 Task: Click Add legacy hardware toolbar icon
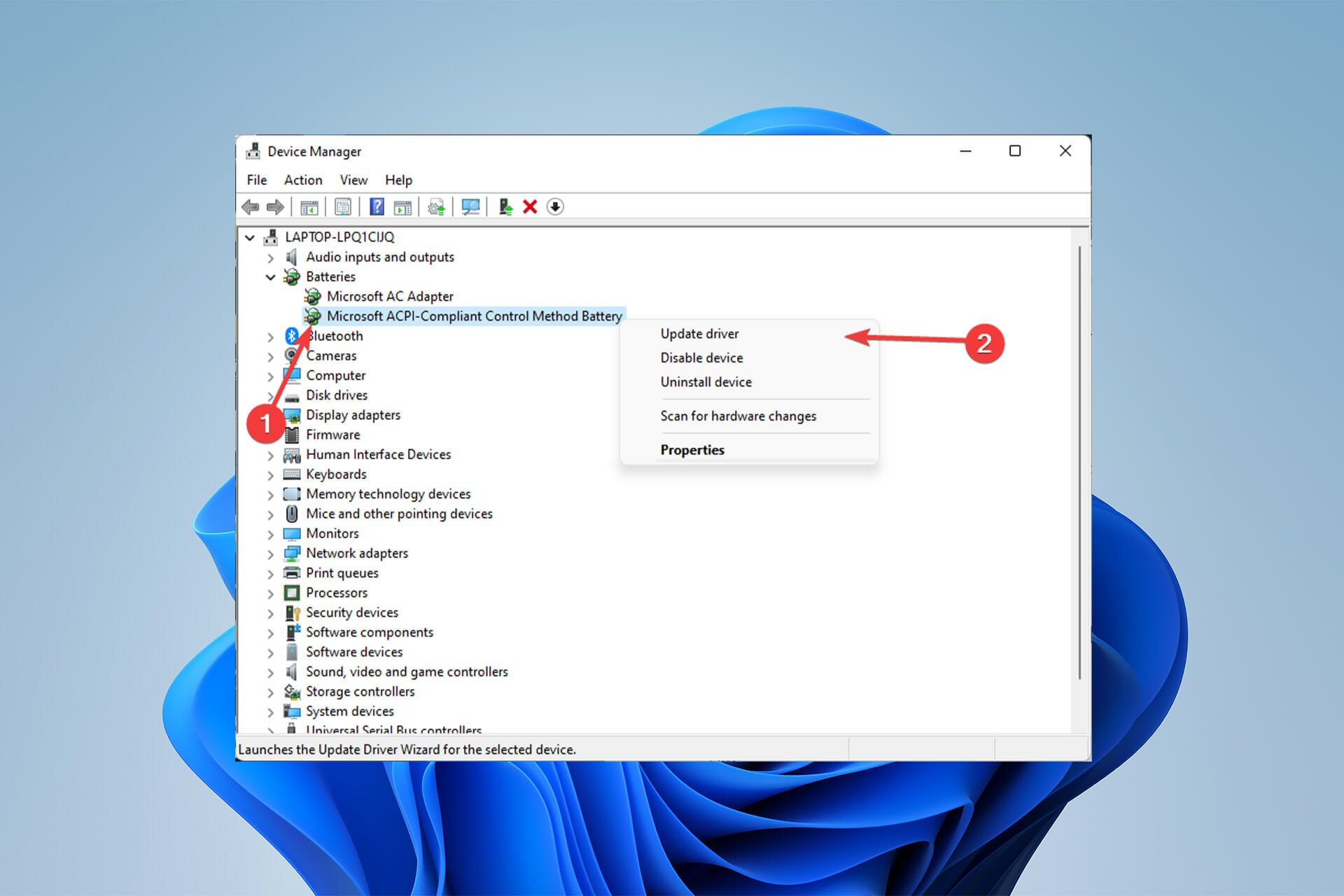[x=505, y=206]
